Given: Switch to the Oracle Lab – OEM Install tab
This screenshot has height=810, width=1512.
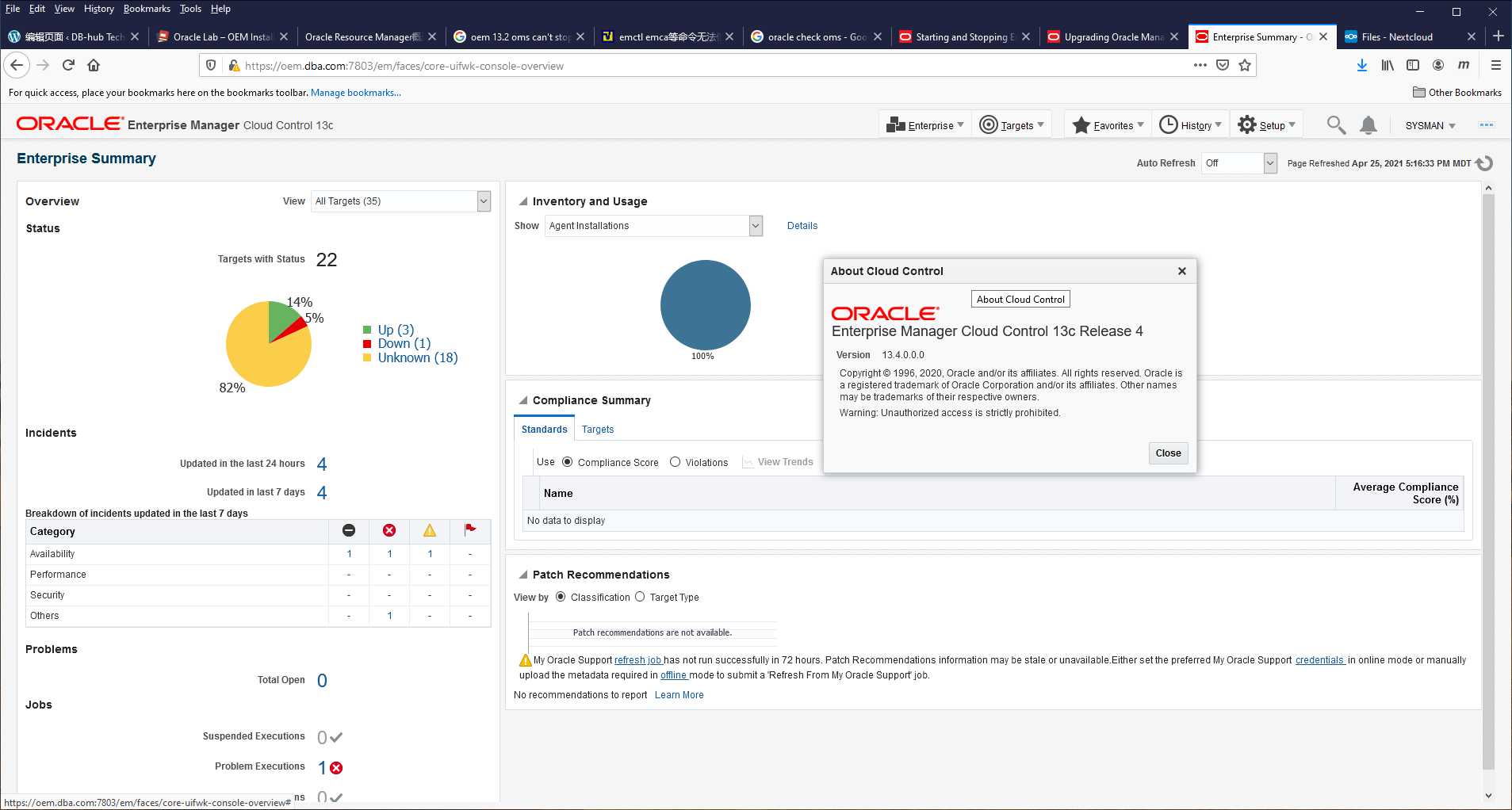Looking at the screenshot, I should (x=222, y=36).
